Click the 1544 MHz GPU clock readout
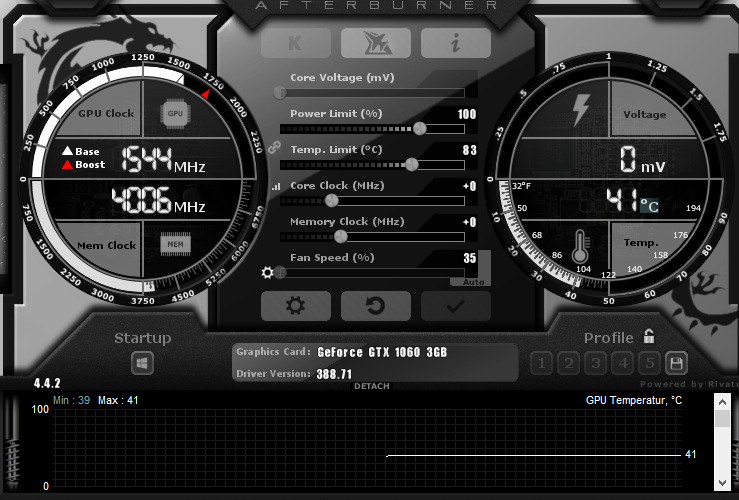Viewport: 739px width, 500px height. 163,159
